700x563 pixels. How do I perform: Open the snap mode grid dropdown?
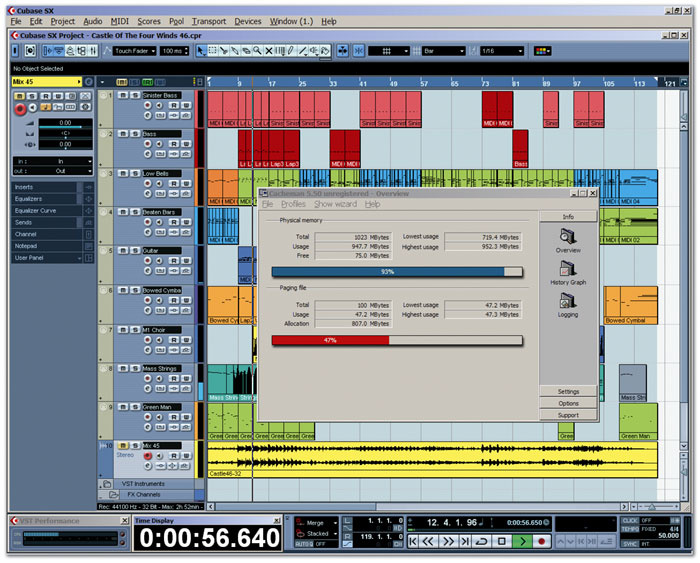pos(388,51)
